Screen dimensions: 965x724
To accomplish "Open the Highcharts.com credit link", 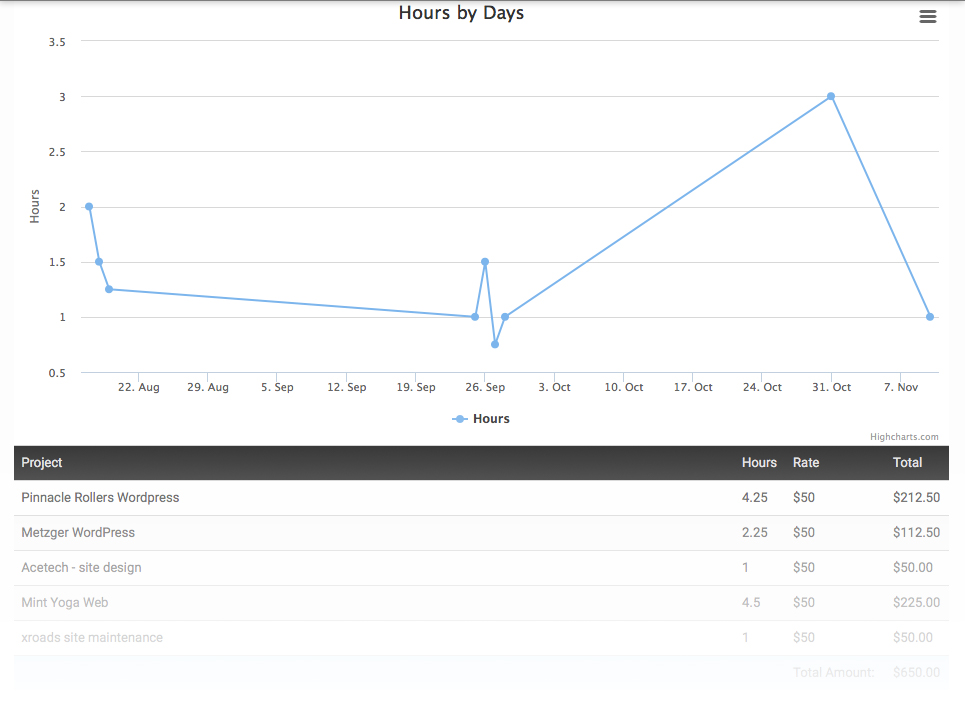I will pyautogui.click(x=904, y=437).
